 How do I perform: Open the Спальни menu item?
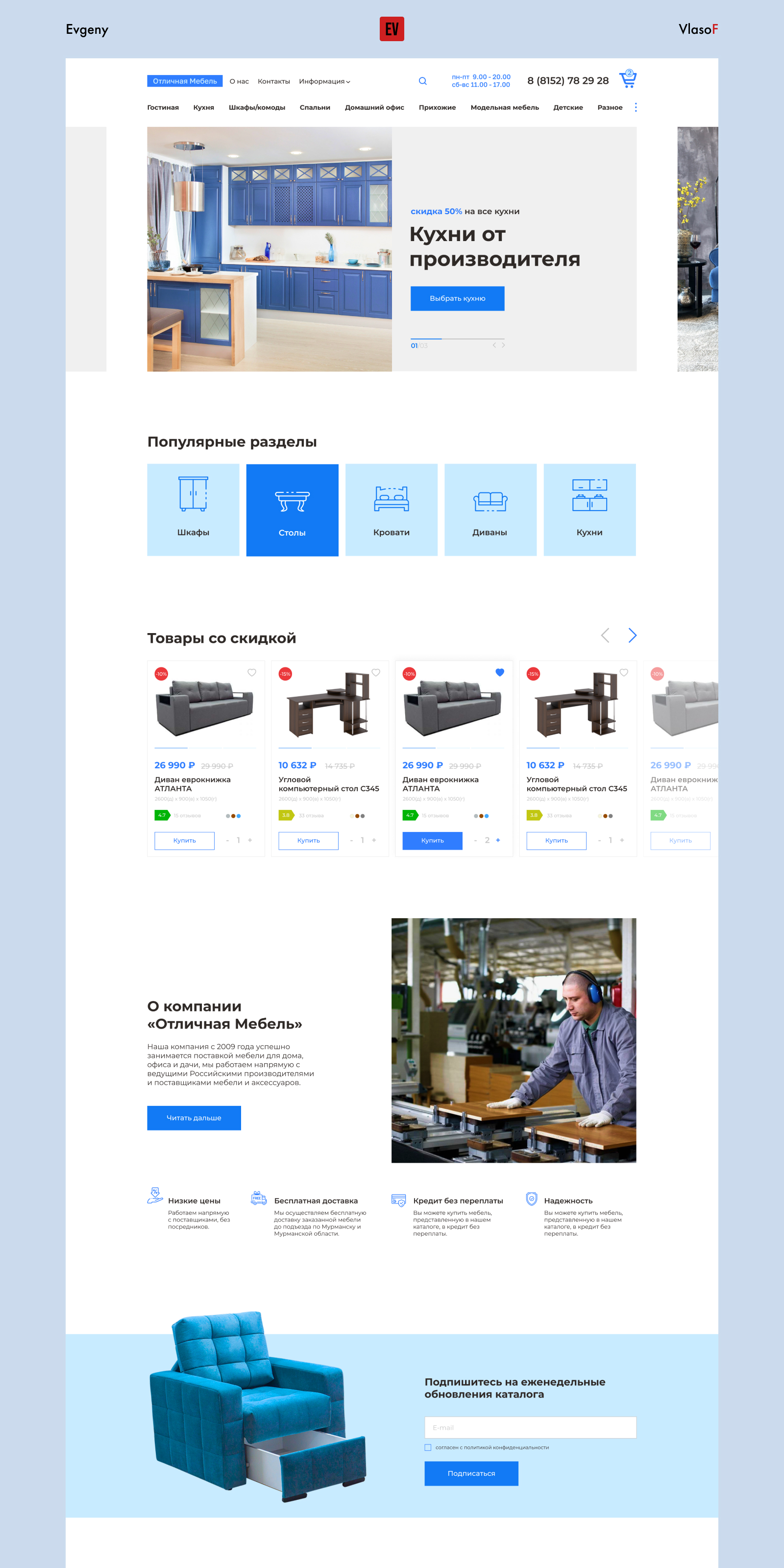[315, 108]
